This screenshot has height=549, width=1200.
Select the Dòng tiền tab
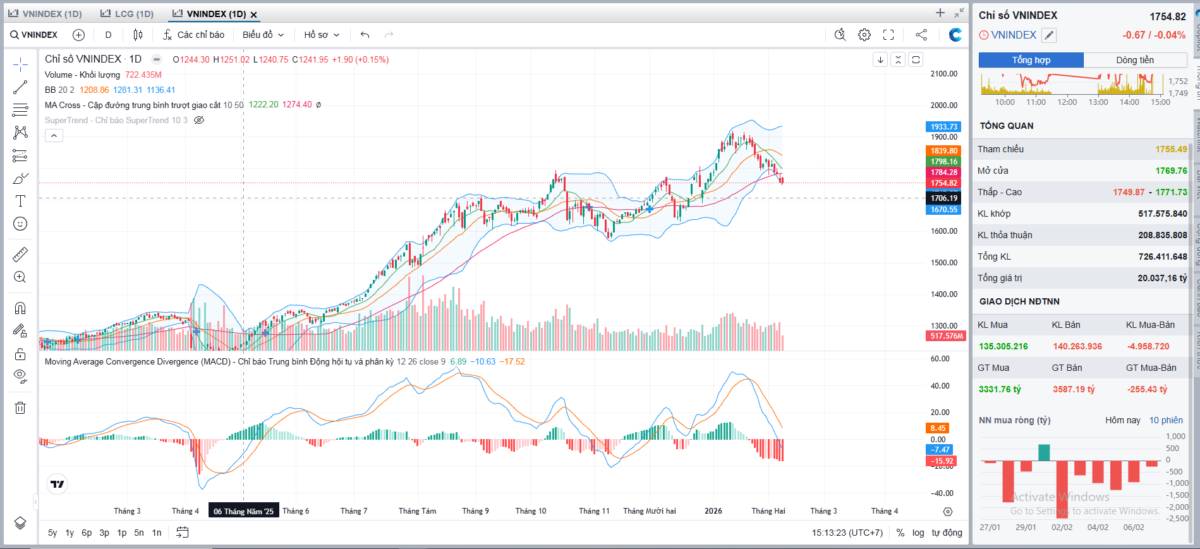tap(1136, 60)
